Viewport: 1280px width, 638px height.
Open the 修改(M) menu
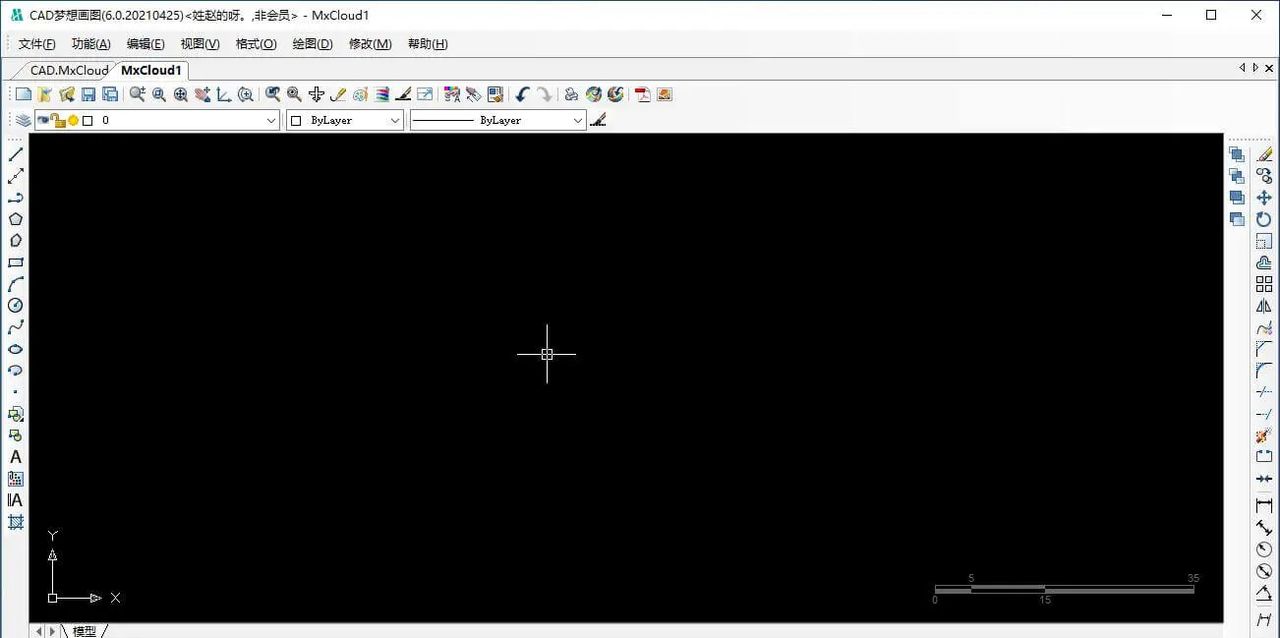(370, 44)
